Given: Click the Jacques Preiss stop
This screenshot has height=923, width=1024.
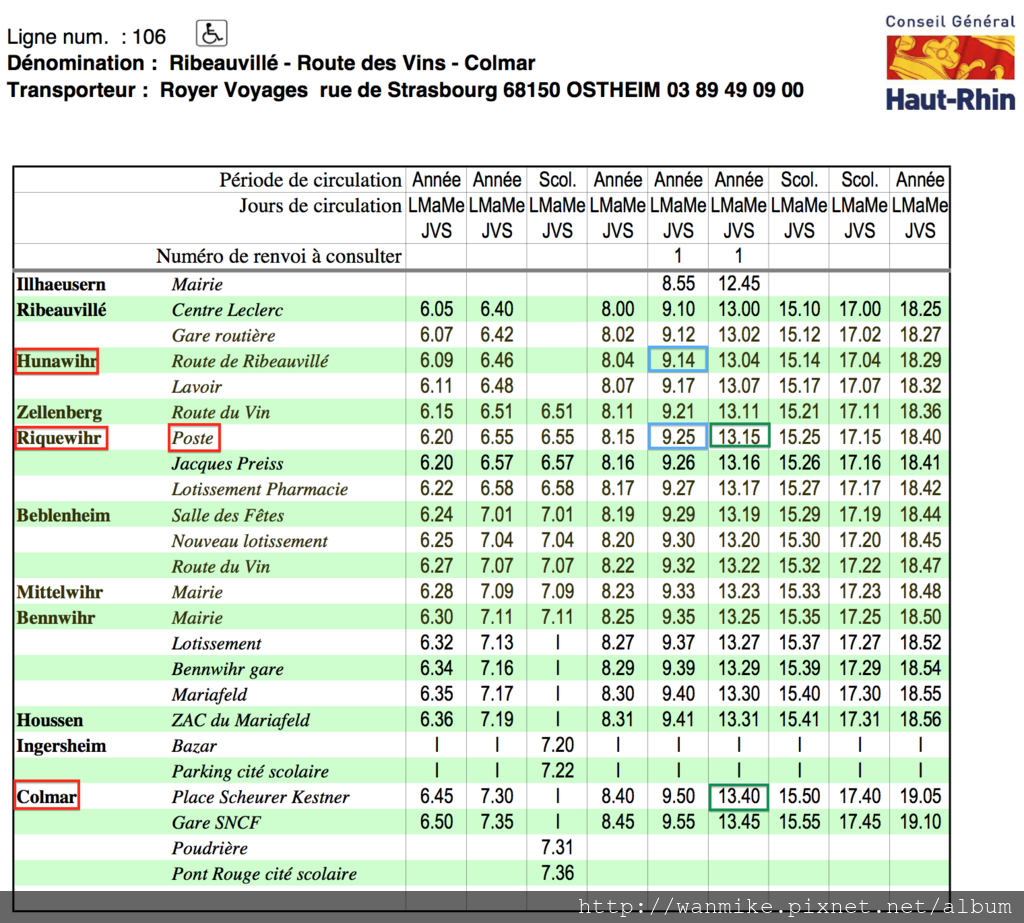Looking at the screenshot, I should [227, 463].
